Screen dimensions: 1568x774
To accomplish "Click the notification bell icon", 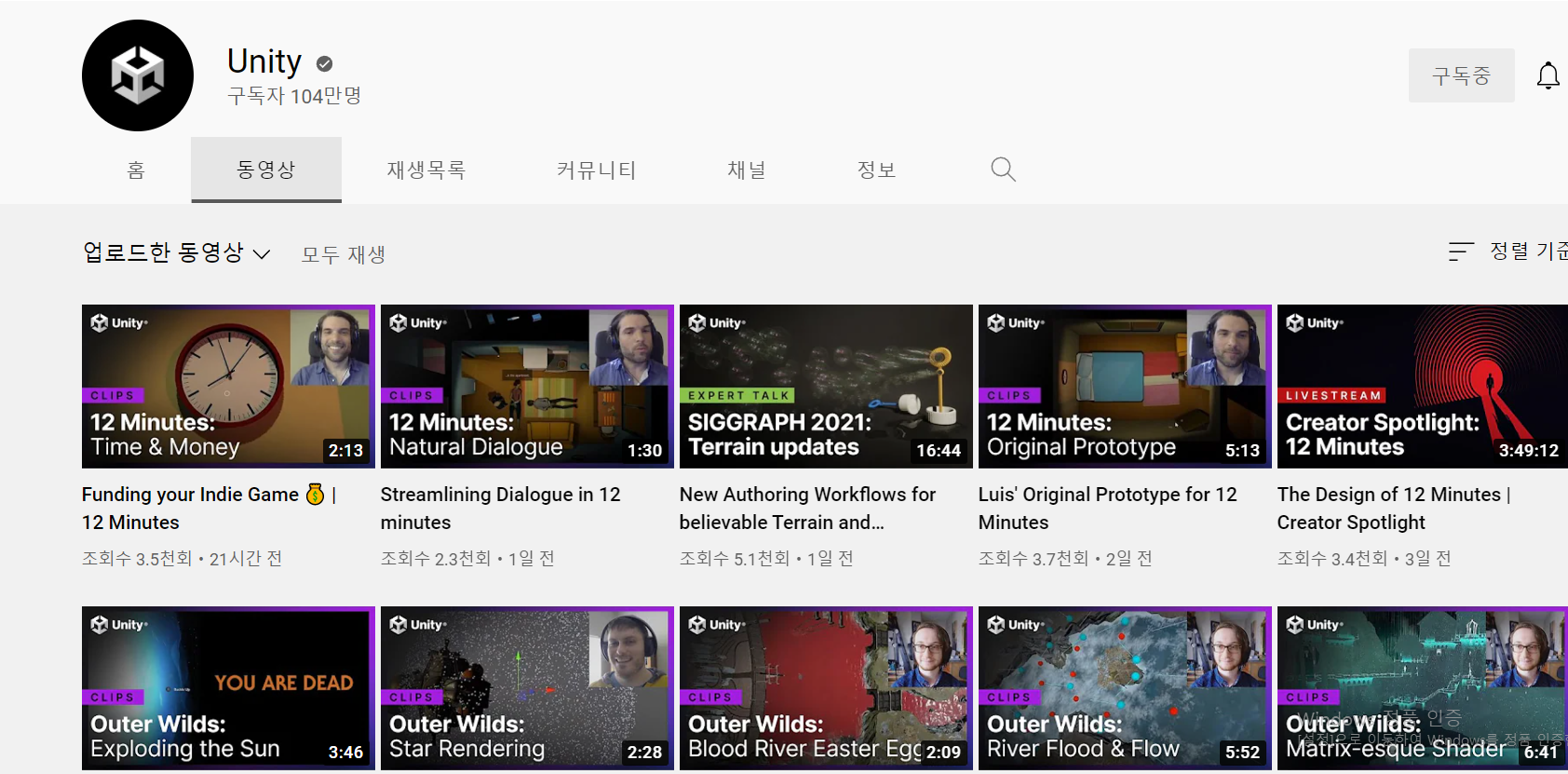I will point(1548,75).
